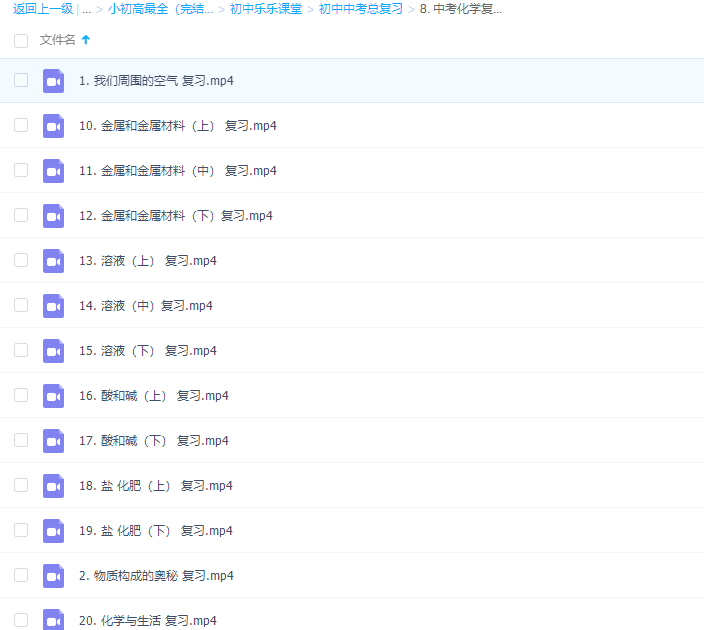Click video icon for 金属和金属材料（上）file
Viewport: 704px width, 630px height.
[x=53, y=126]
